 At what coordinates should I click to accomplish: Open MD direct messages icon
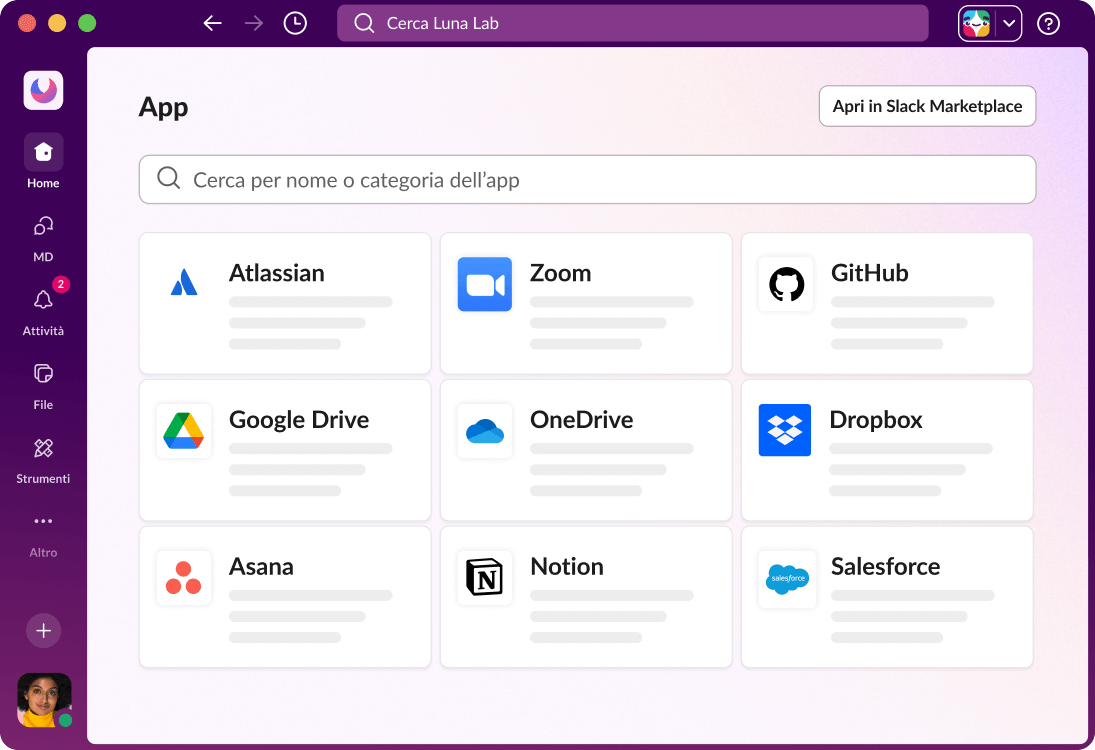coord(43,226)
